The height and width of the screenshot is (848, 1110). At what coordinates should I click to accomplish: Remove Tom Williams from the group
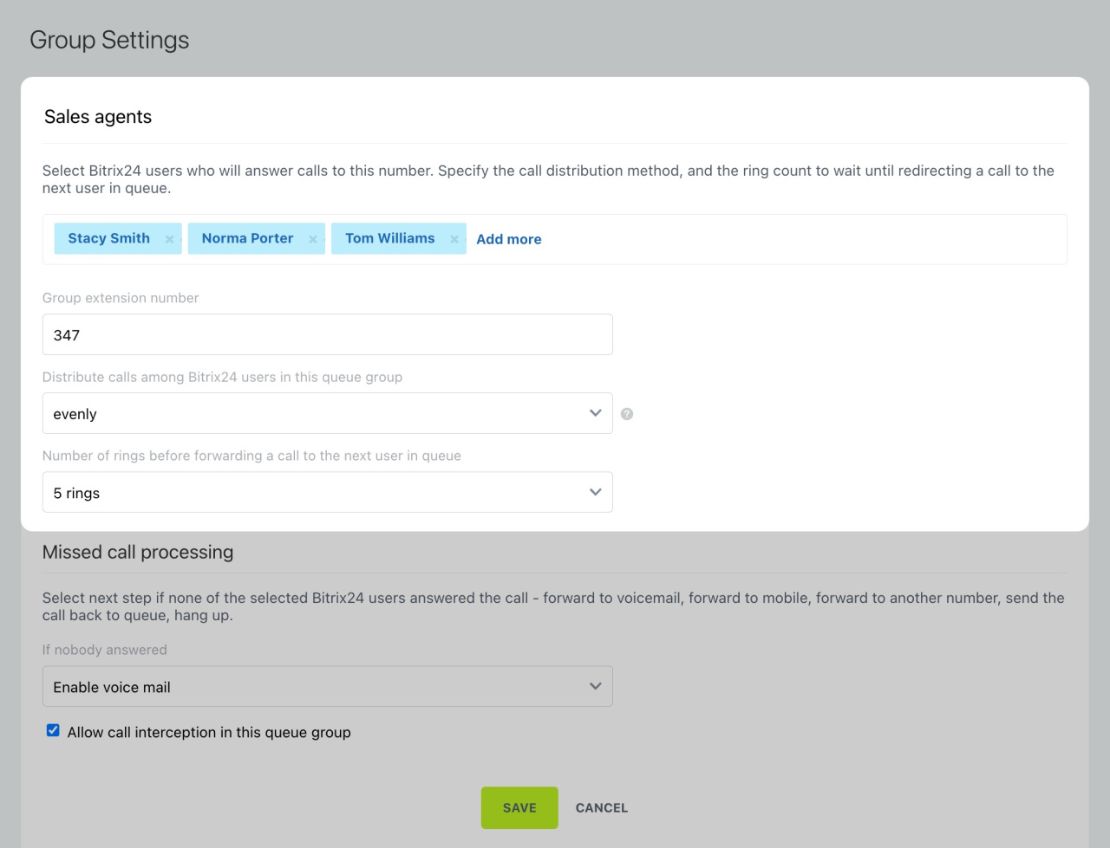[454, 239]
